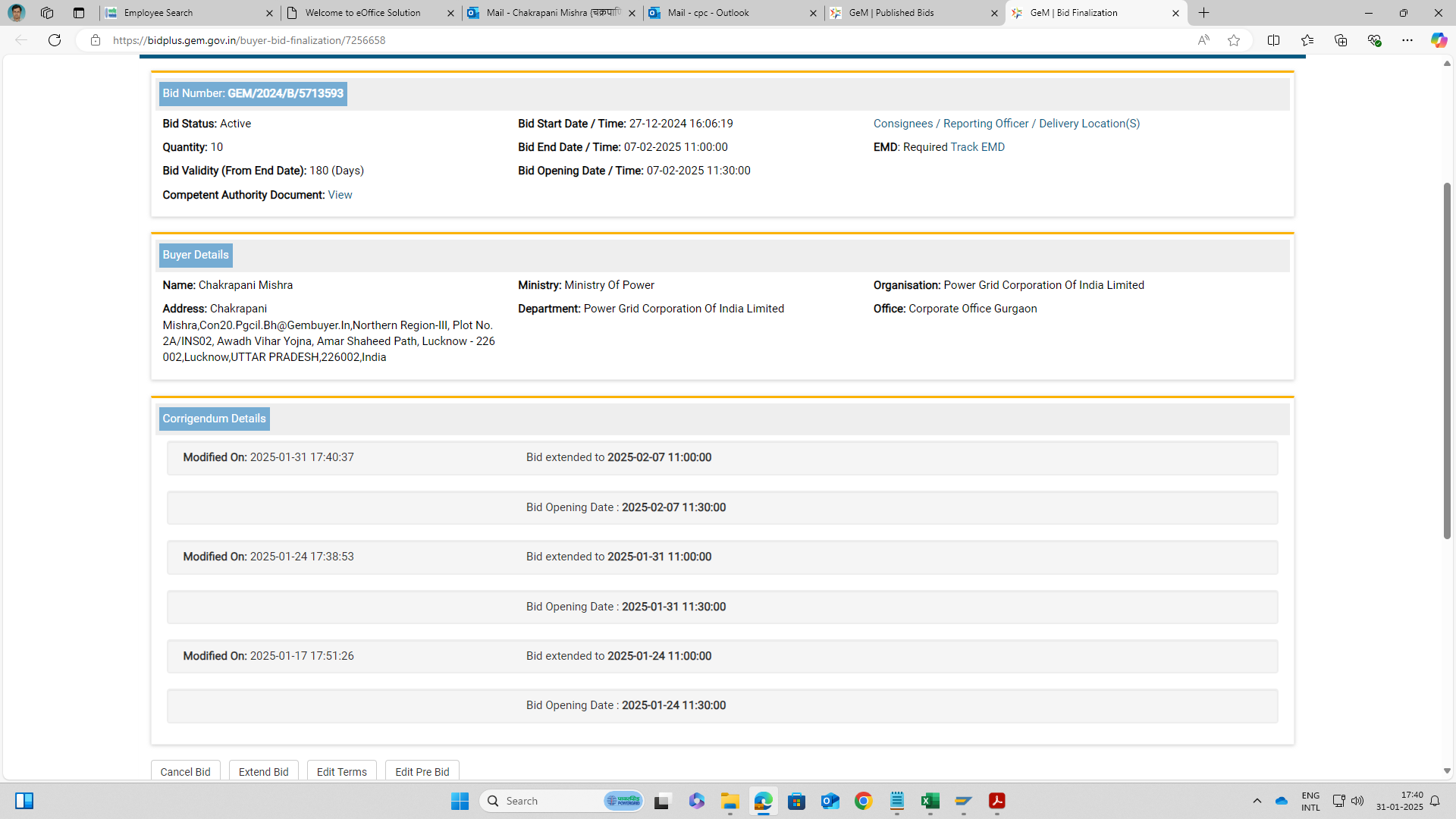Open the browser profile avatar
Viewport: 1456px width, 819px height.
click(x=17, y=13)
